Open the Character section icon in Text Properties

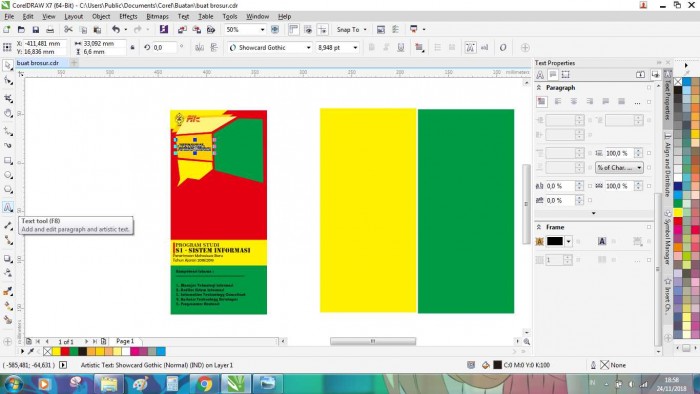(540, 75)
